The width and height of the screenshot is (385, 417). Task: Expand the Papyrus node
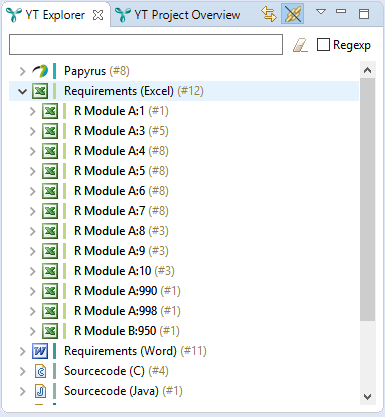(x=22, y=71)
